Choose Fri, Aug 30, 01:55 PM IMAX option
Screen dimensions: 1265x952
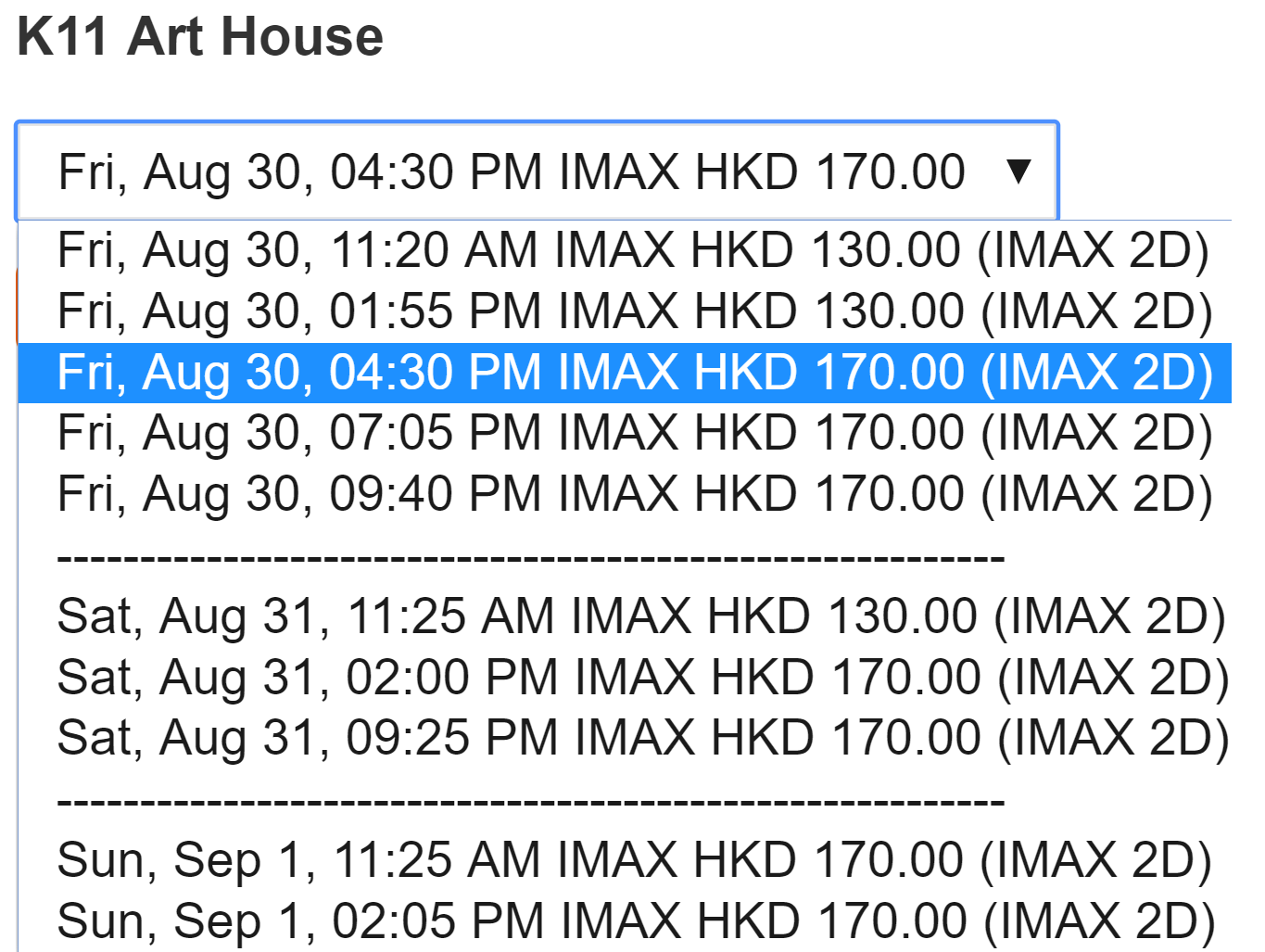click(x=635, y=311)
